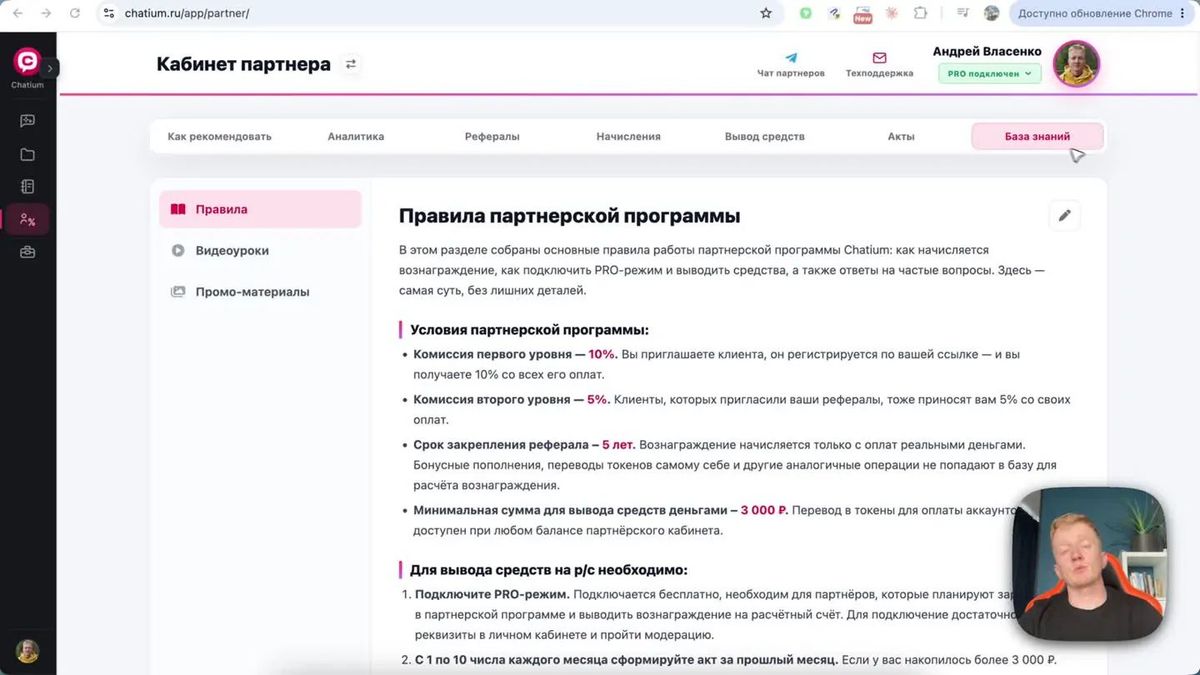
Task: Switch to Вывод средств tab
Action: 765,136
